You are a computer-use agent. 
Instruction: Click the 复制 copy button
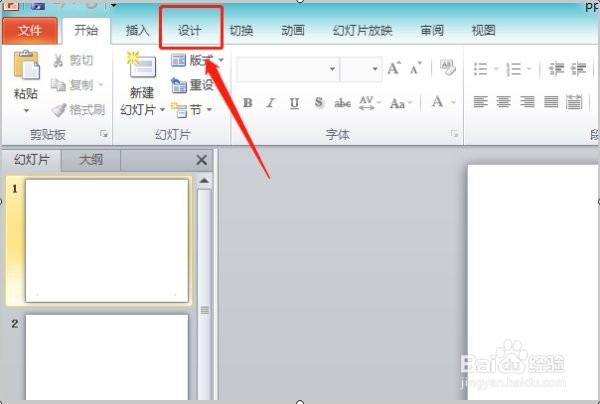[72, 85]
